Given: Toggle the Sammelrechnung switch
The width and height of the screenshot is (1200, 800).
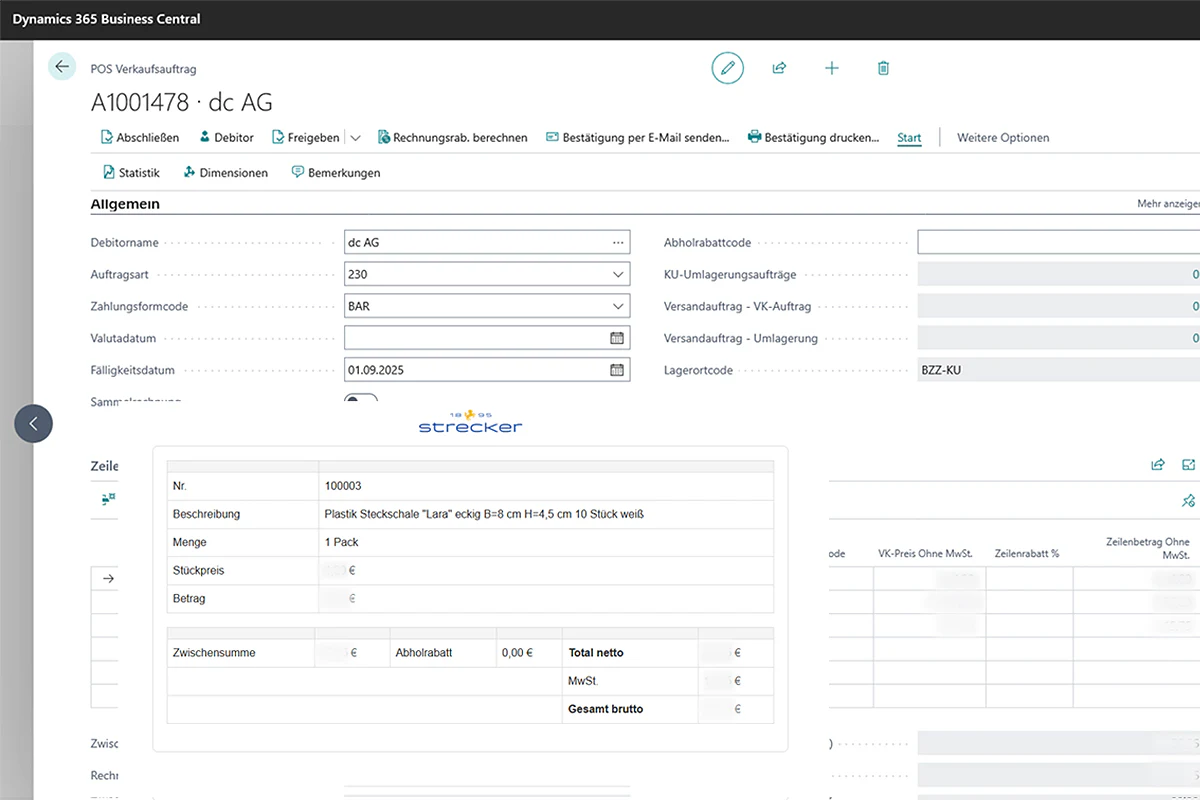Looking at the screenshot, I should (361, 400).
